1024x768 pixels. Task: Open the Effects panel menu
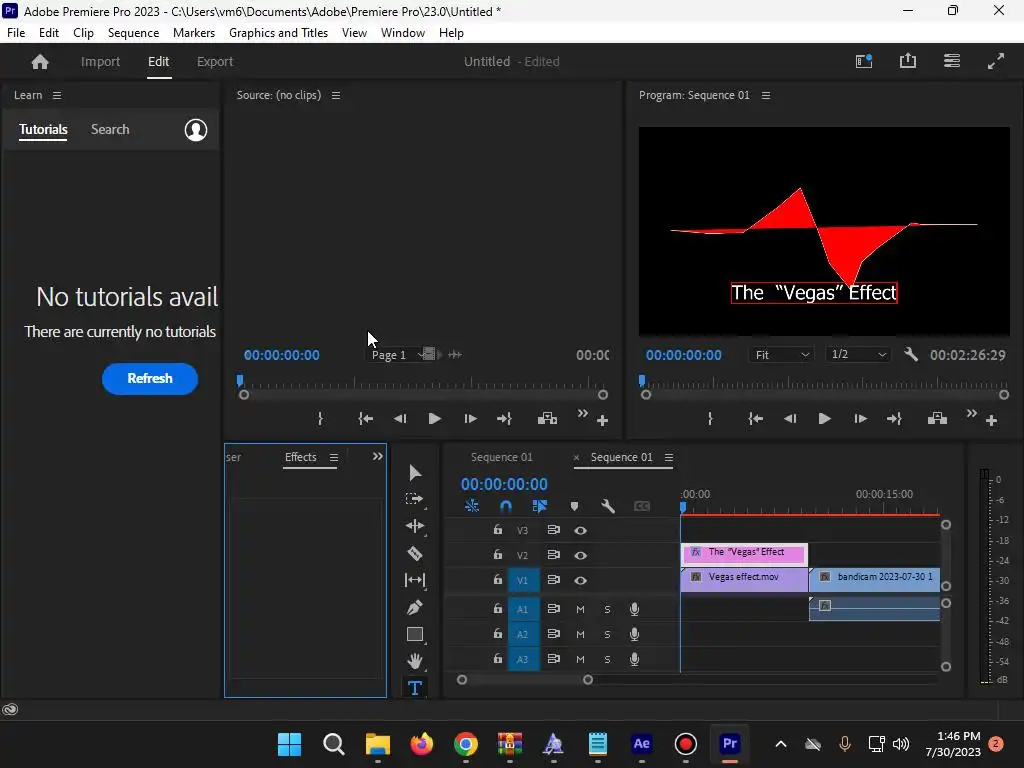coord(334,457)
